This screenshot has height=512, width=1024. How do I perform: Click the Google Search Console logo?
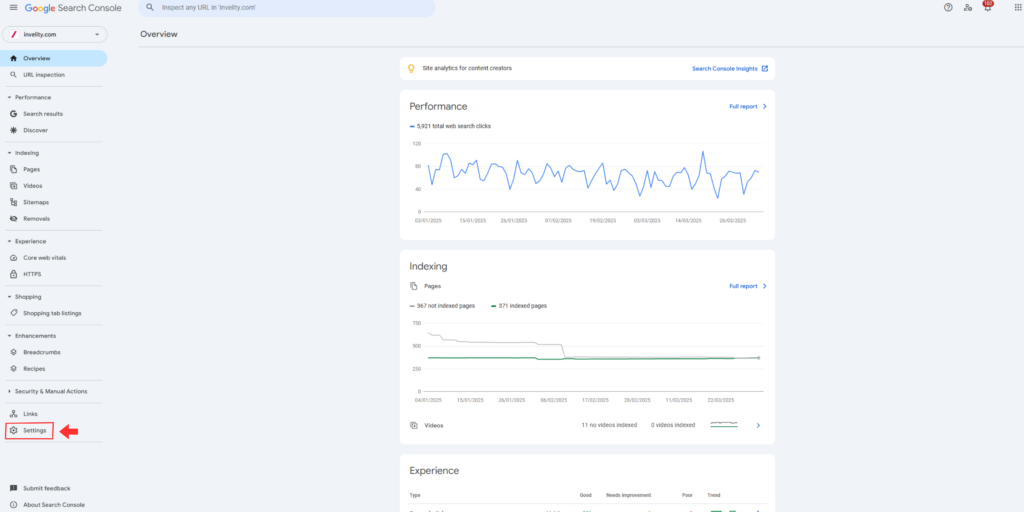pos(75,8)
